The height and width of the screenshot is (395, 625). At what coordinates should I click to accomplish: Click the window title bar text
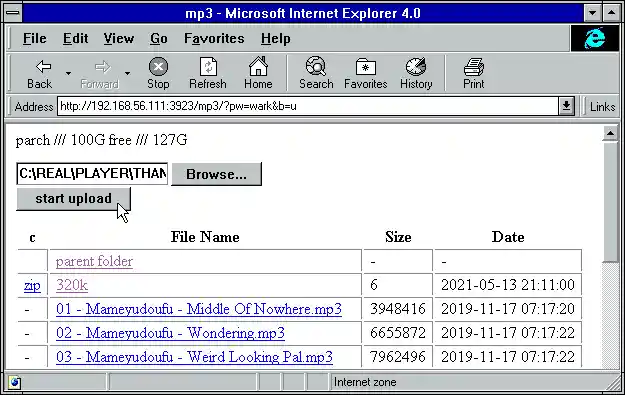[x=303, y=14]
